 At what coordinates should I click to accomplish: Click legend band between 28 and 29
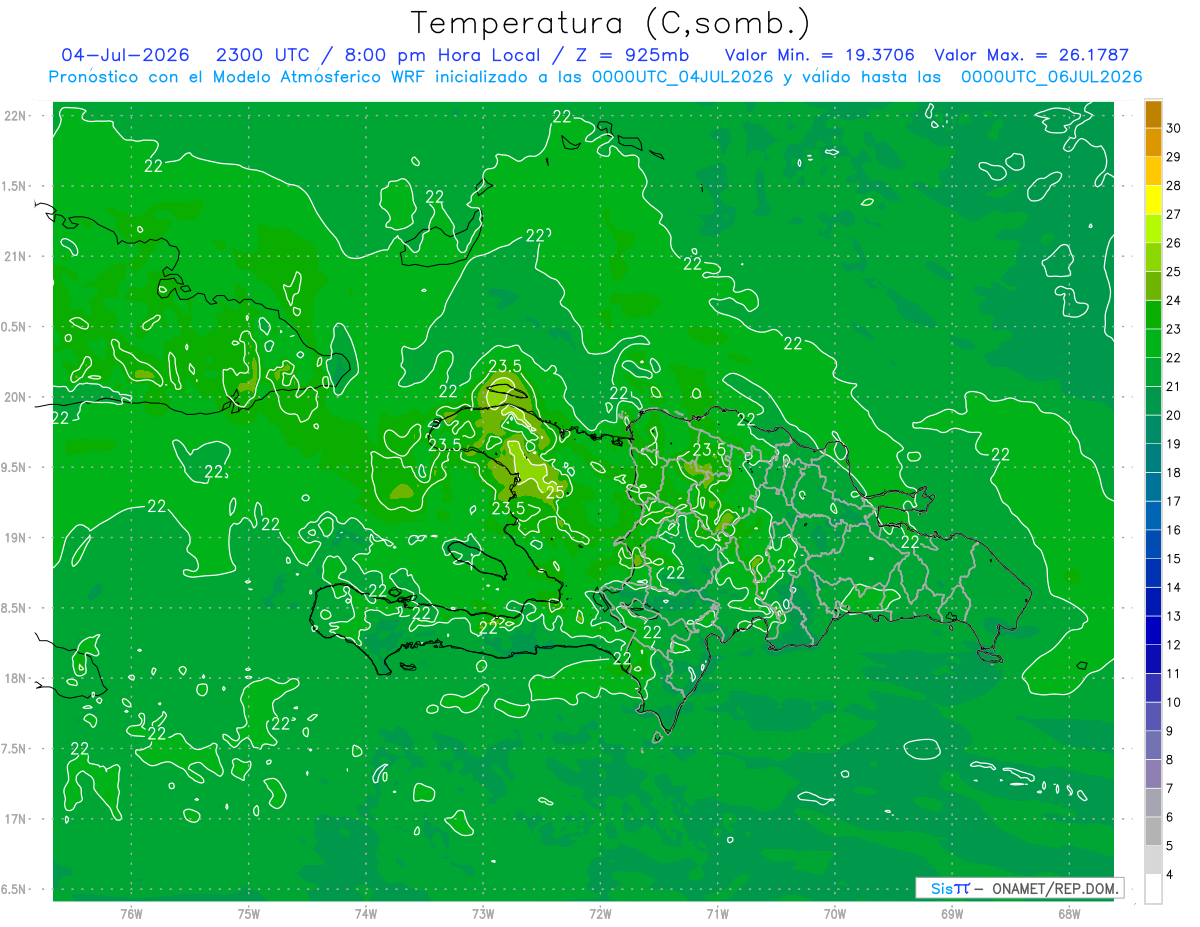click(1153, 171)
